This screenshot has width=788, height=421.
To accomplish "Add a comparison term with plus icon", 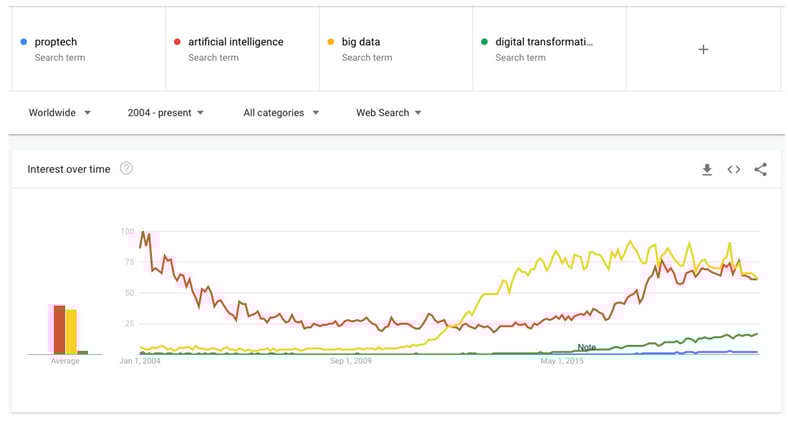I will pyautogui.click(x=704, y=49).
